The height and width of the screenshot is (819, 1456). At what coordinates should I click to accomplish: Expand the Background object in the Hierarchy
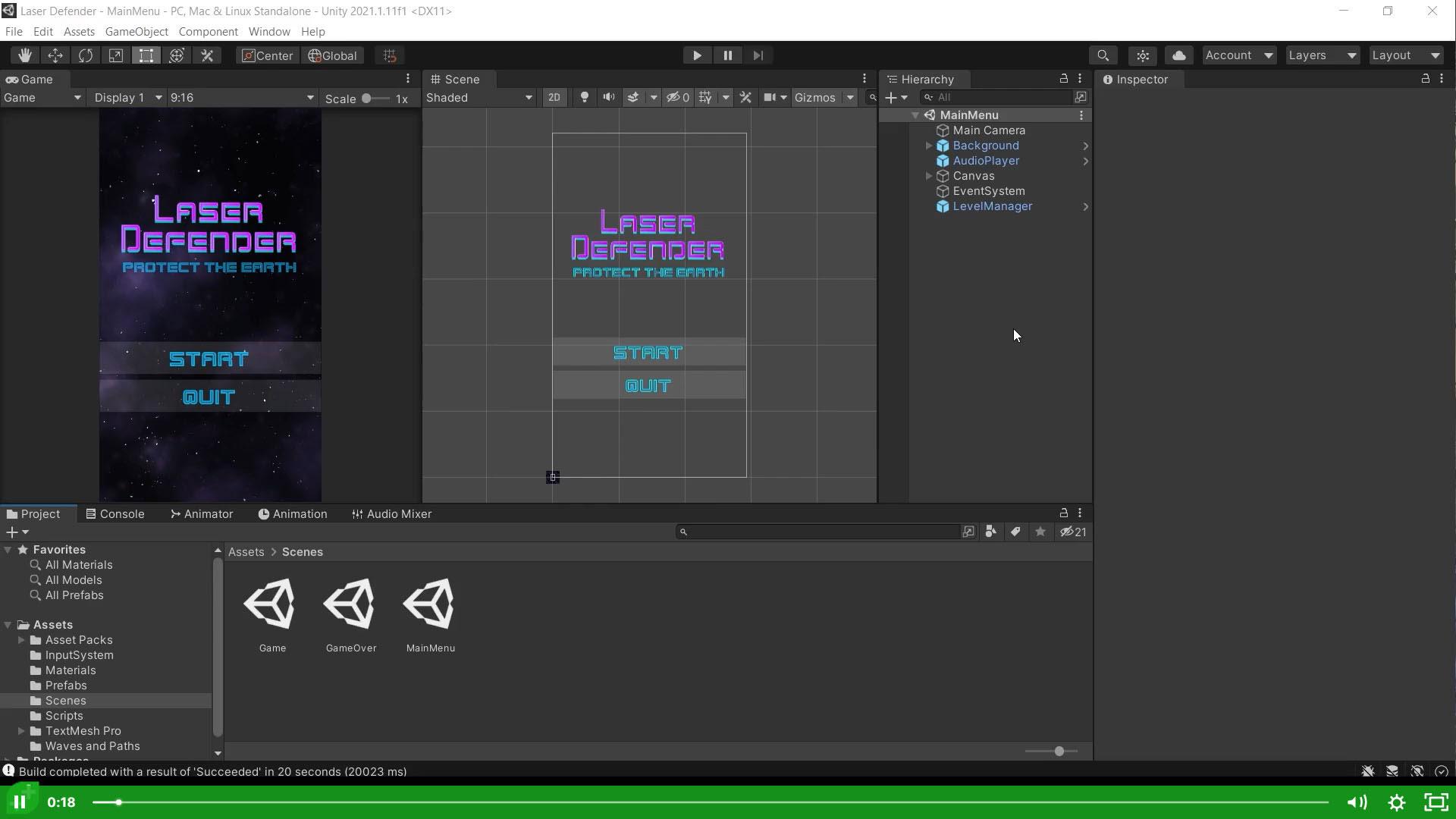point(929,146)
